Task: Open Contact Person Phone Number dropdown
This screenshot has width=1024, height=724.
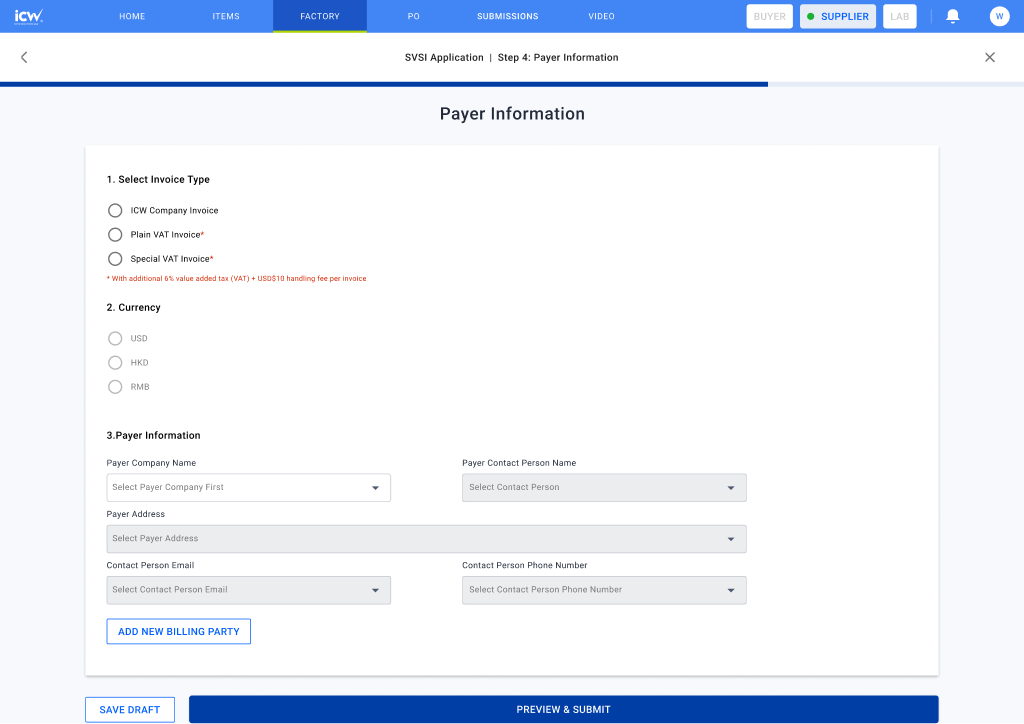Action: tap(604, 590)
